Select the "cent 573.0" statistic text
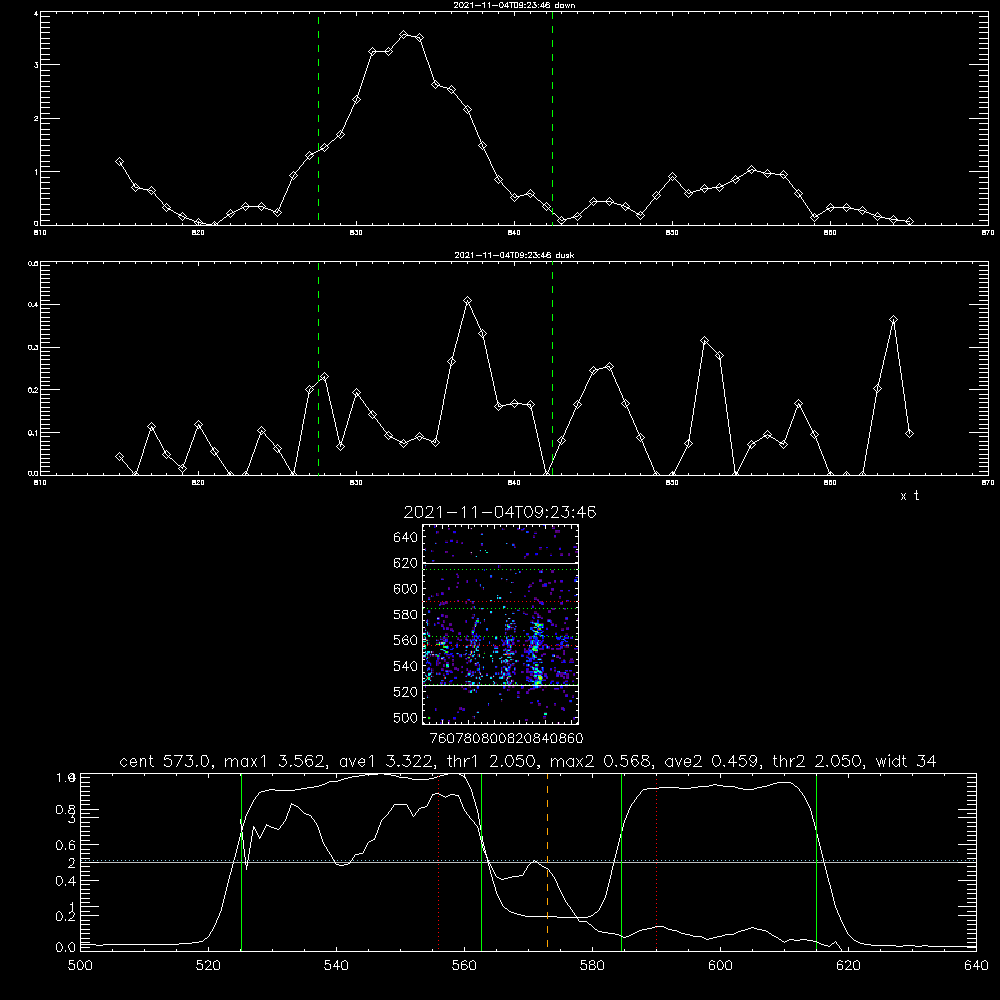This screenshot has width=1000, height=1000. 166,761
